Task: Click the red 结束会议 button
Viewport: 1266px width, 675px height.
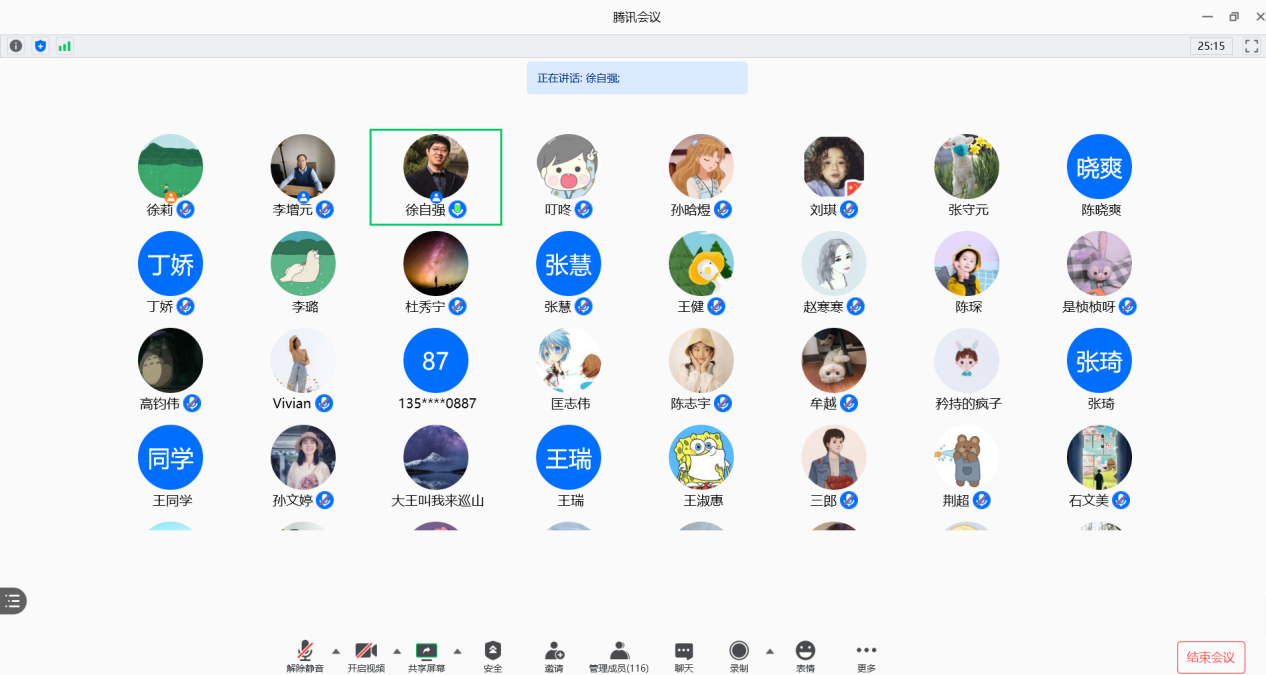Action: [x=1210, y=657]
